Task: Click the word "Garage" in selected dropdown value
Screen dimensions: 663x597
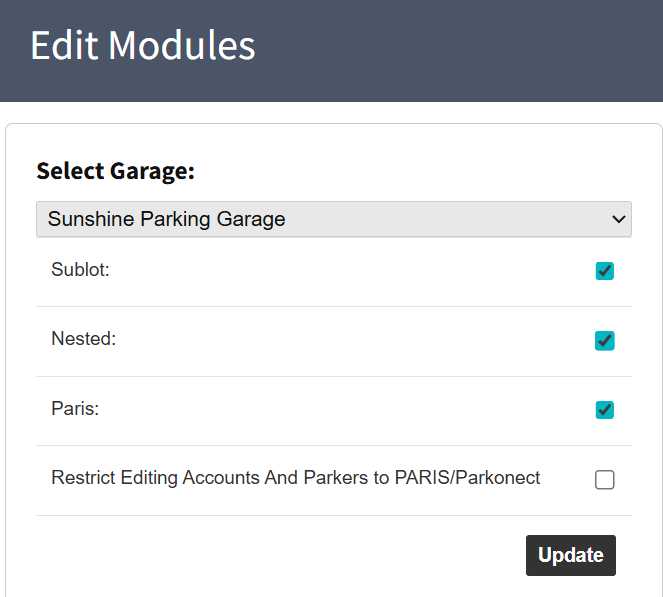Action: [252, 219]
